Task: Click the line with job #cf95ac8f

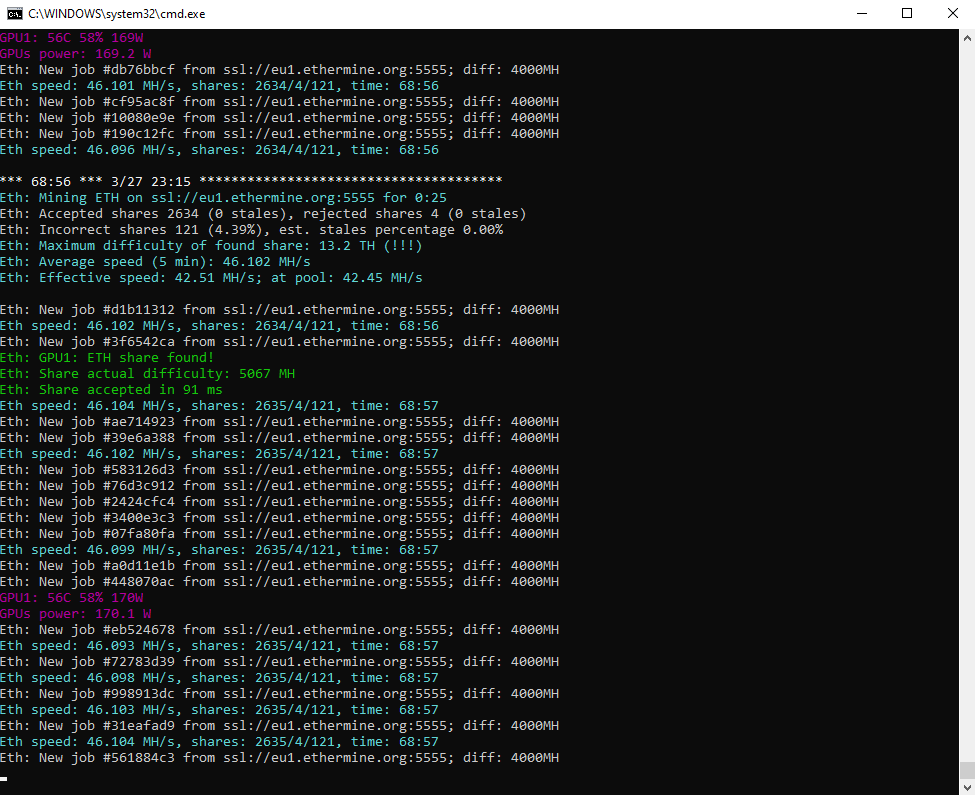Action: pyautogui.click(x=279, y=102)
